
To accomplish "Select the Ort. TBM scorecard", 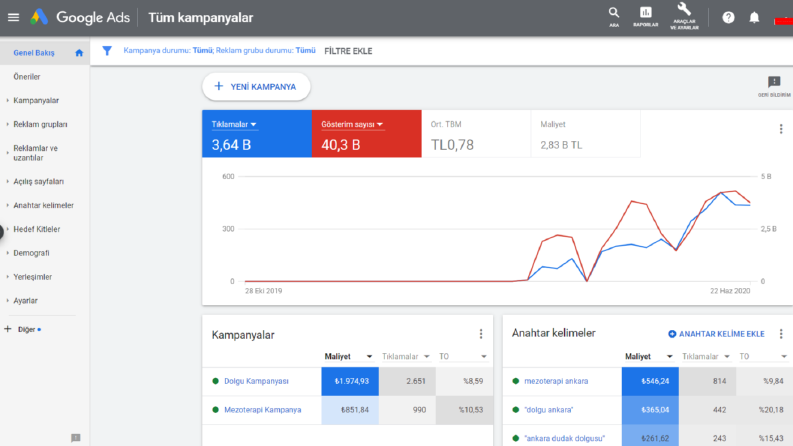I will coord(476,133).
